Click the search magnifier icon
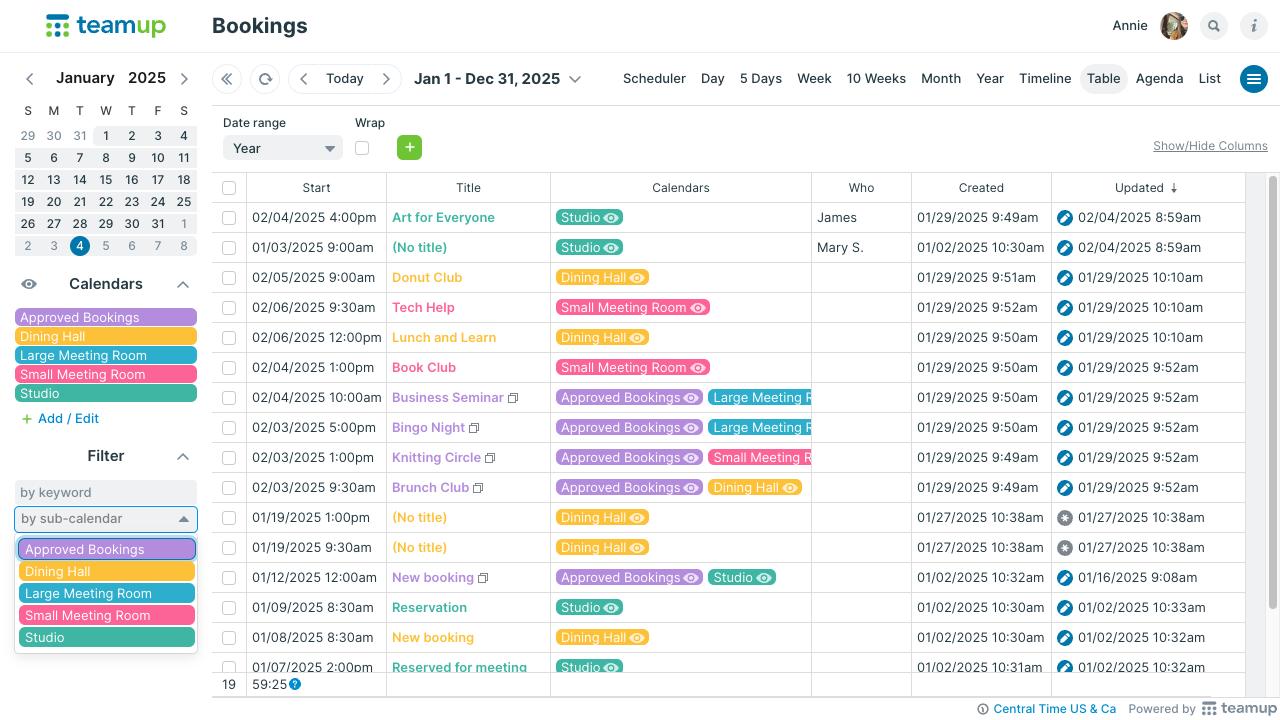The width and height of the screenshot is (1280, 720). coord(1214,26)
